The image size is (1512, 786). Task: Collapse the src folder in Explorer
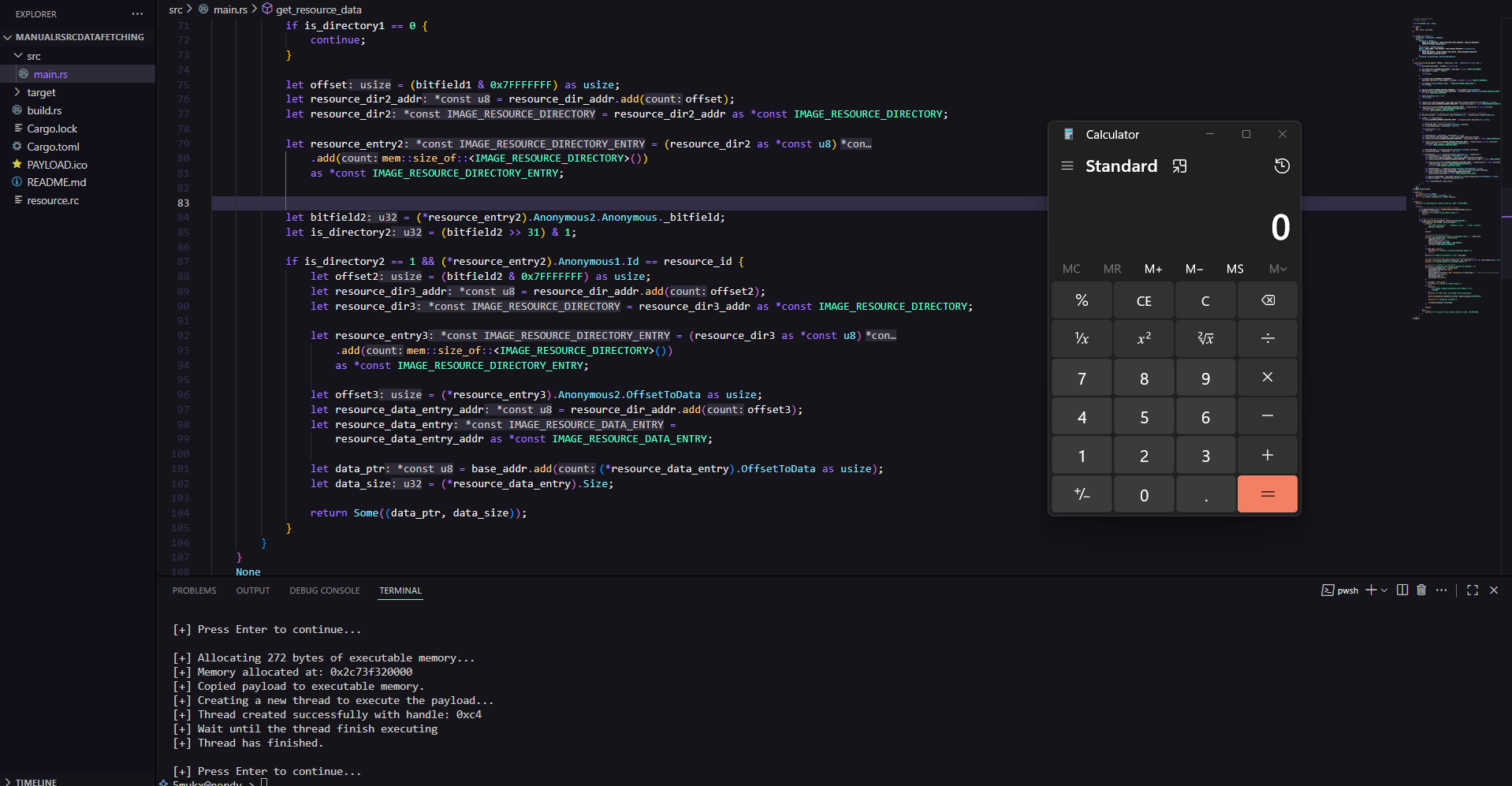(77, 56)
